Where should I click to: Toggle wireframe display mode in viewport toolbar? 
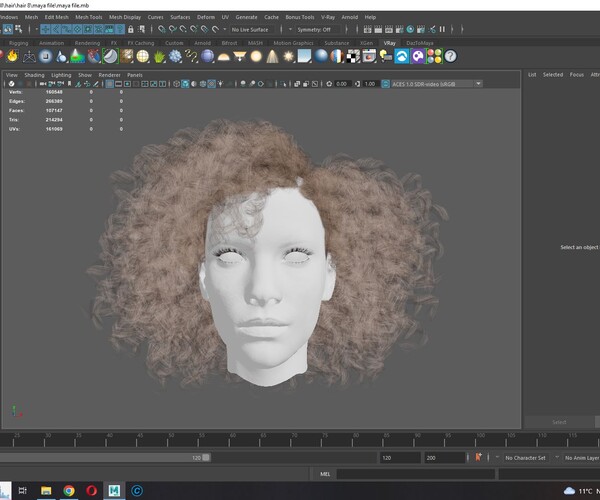176,84
